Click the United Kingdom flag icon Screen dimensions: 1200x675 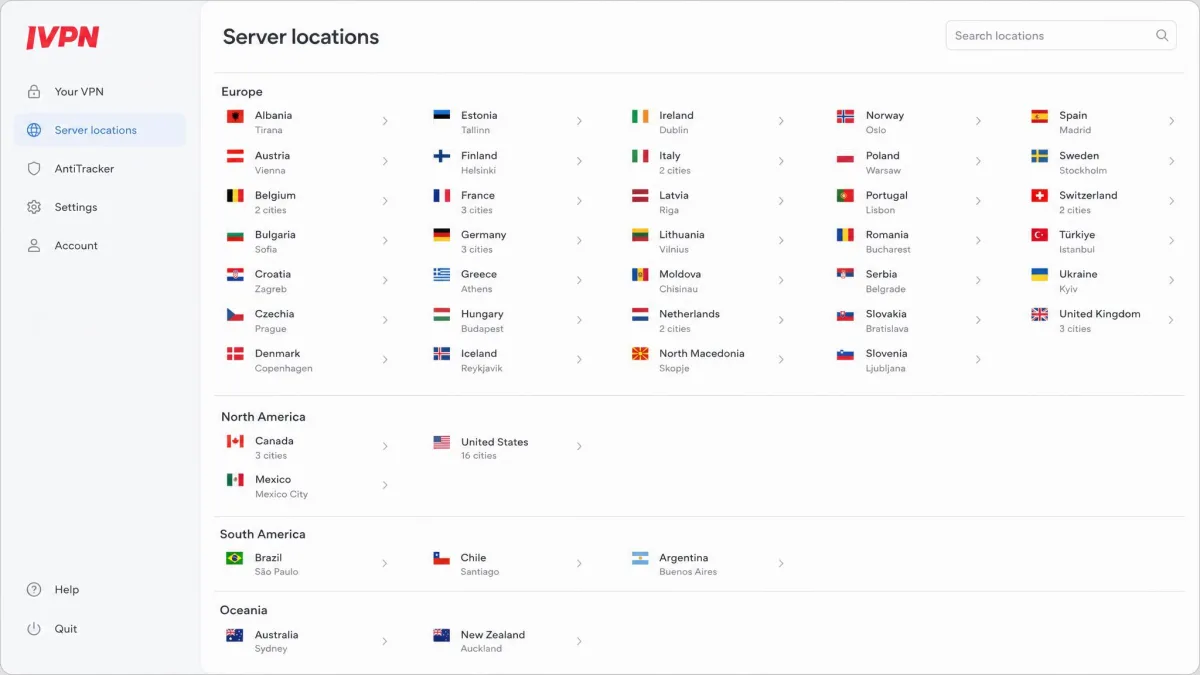click(x=1040, y=314)
